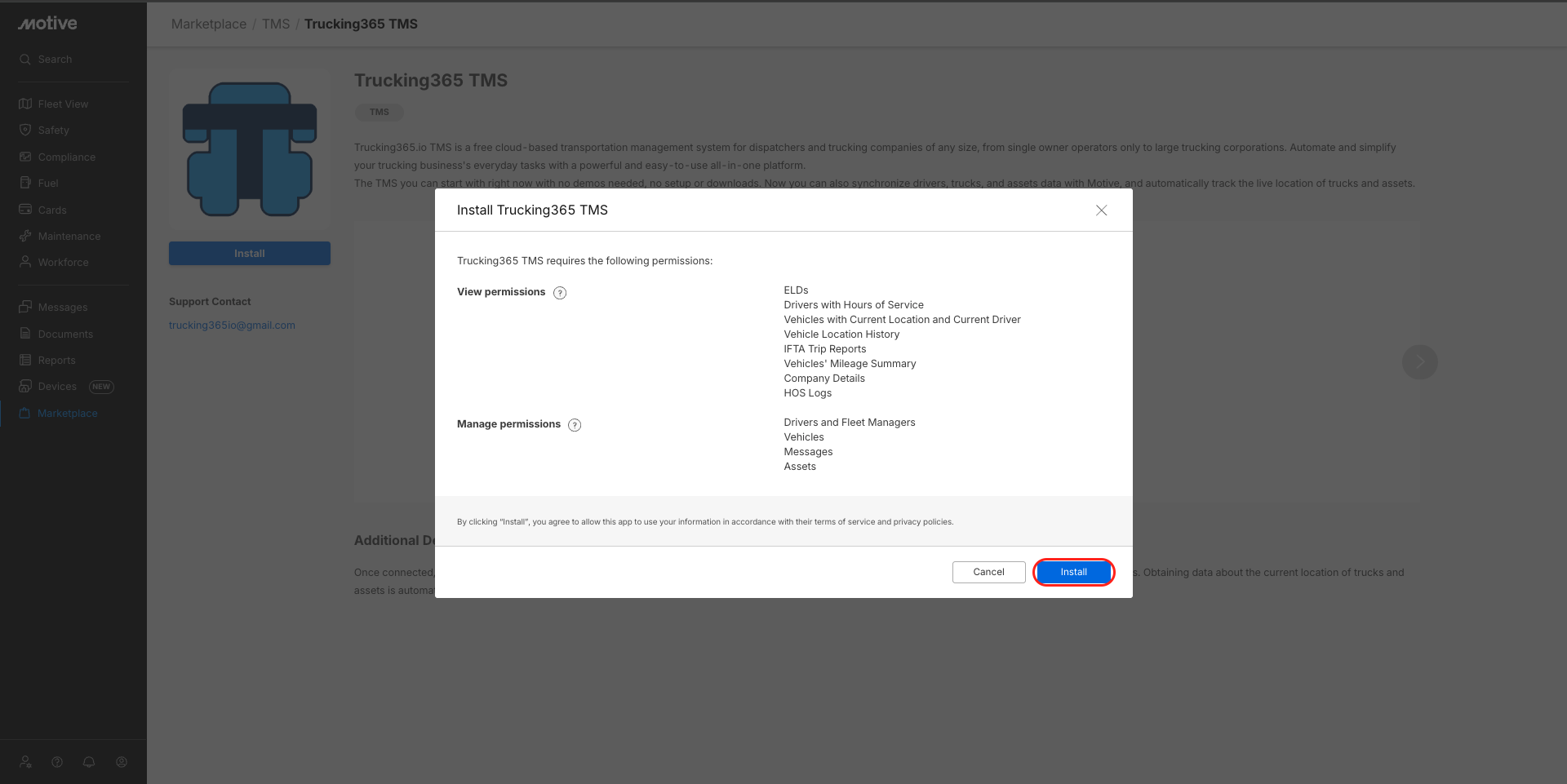1567x784 pixels.
Task: Open the Maintenance menu item
Action: (69, 236)
